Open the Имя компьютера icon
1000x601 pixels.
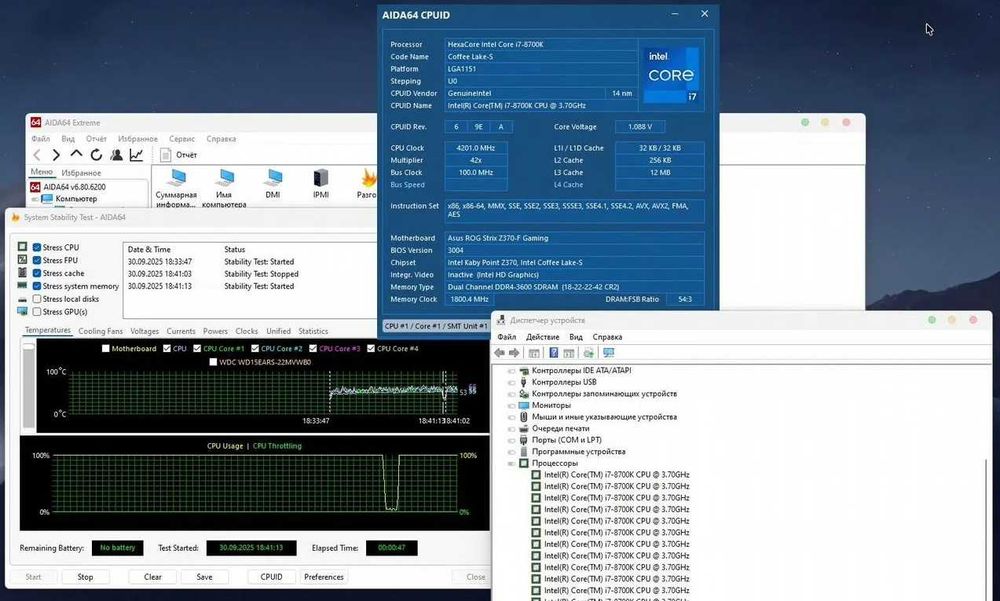point(224,177)
